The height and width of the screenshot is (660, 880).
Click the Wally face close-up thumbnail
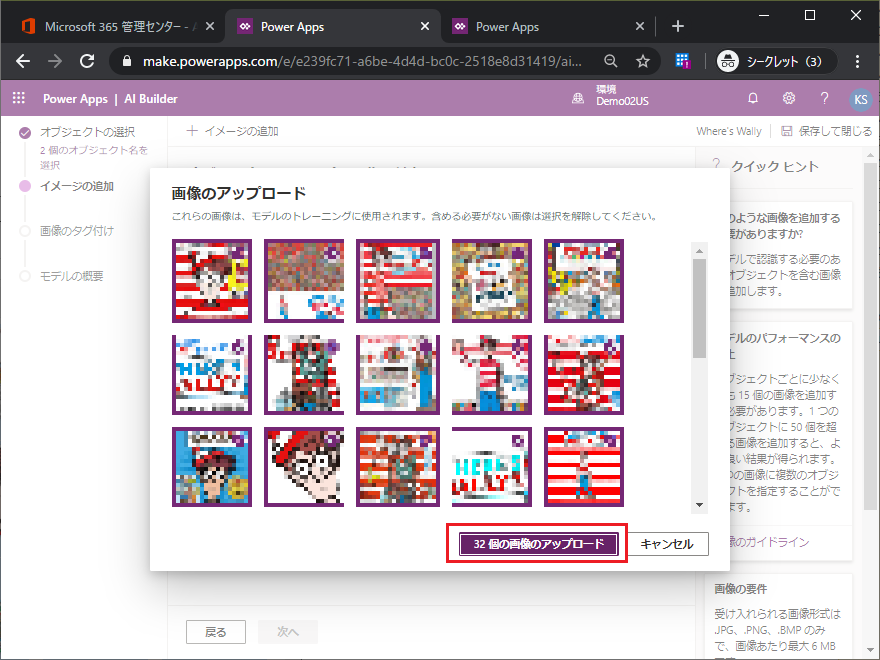click(304, 467)
